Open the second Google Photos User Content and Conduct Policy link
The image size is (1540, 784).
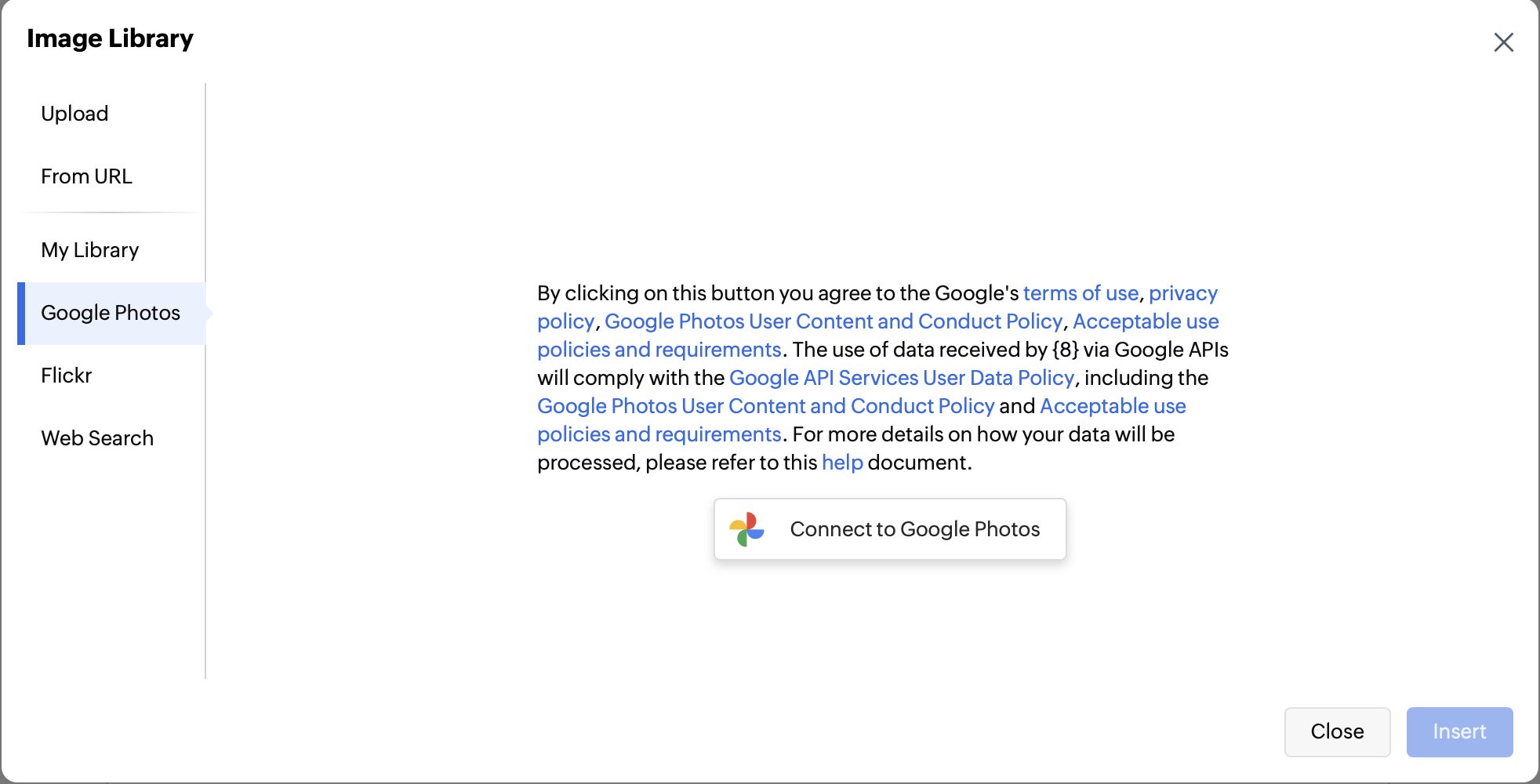tap(765, 406)
